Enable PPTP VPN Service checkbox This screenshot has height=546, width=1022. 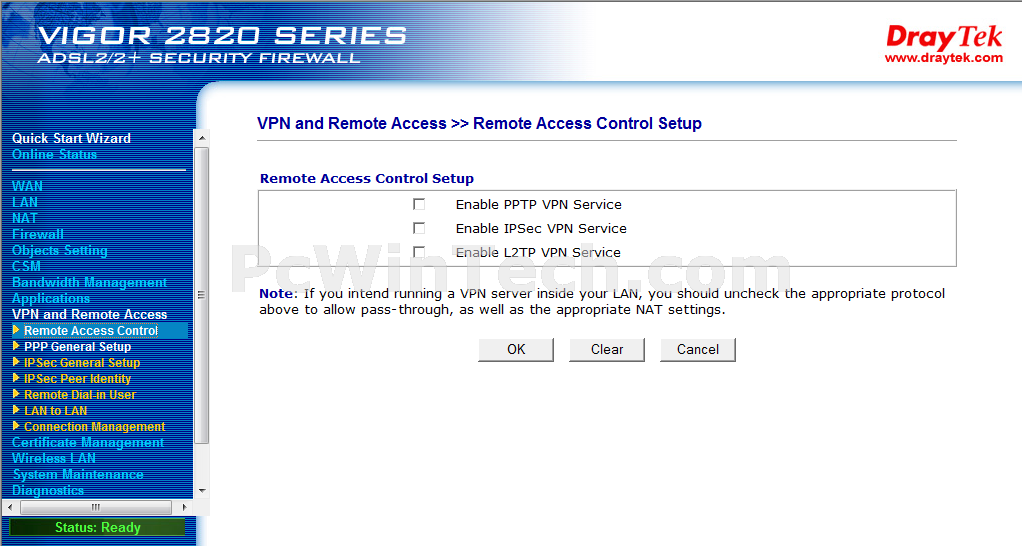pos(419,205)
